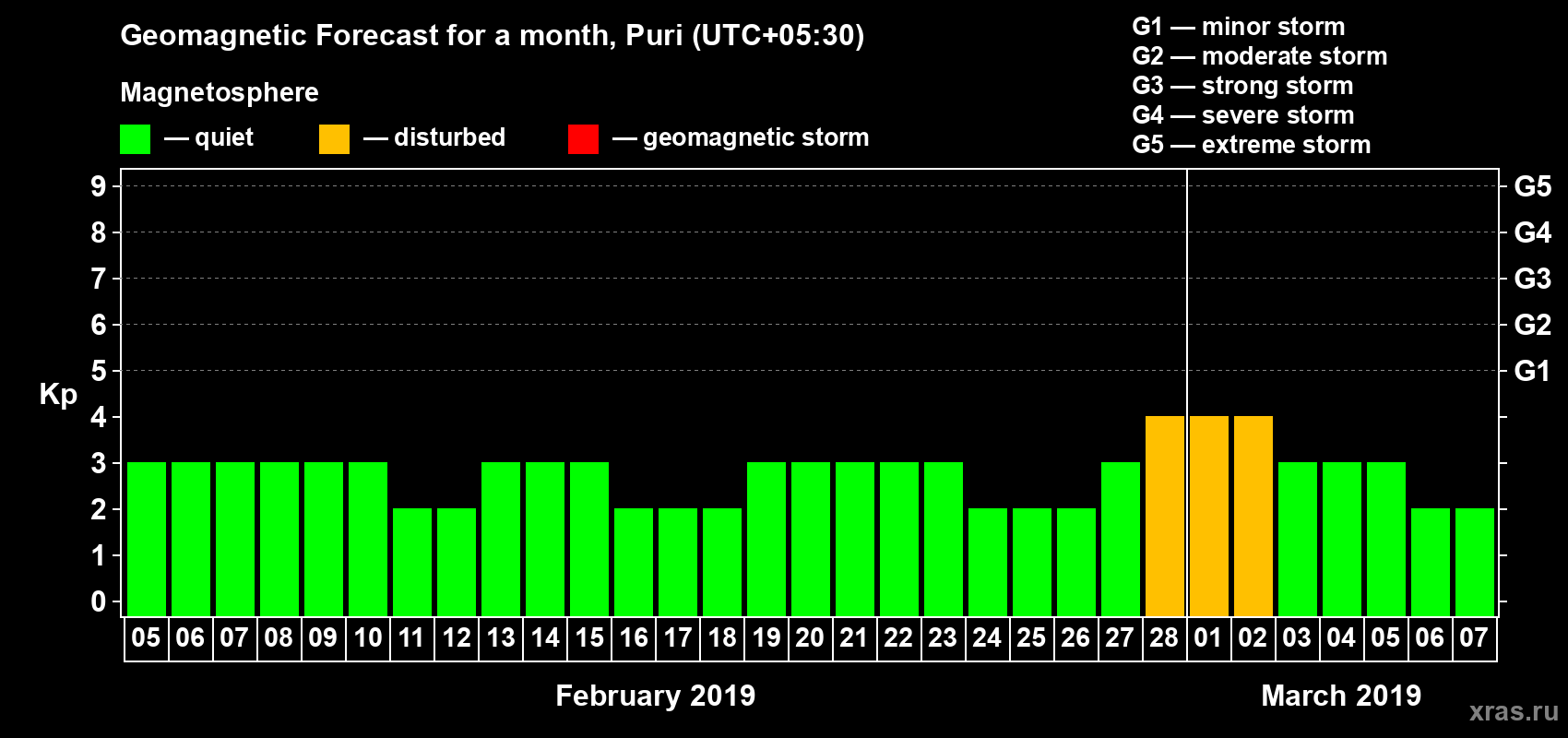This screenshot has width=1568, height=738.
Task: Click the date label 14 on axis
Action: click(x=544, y=637)
